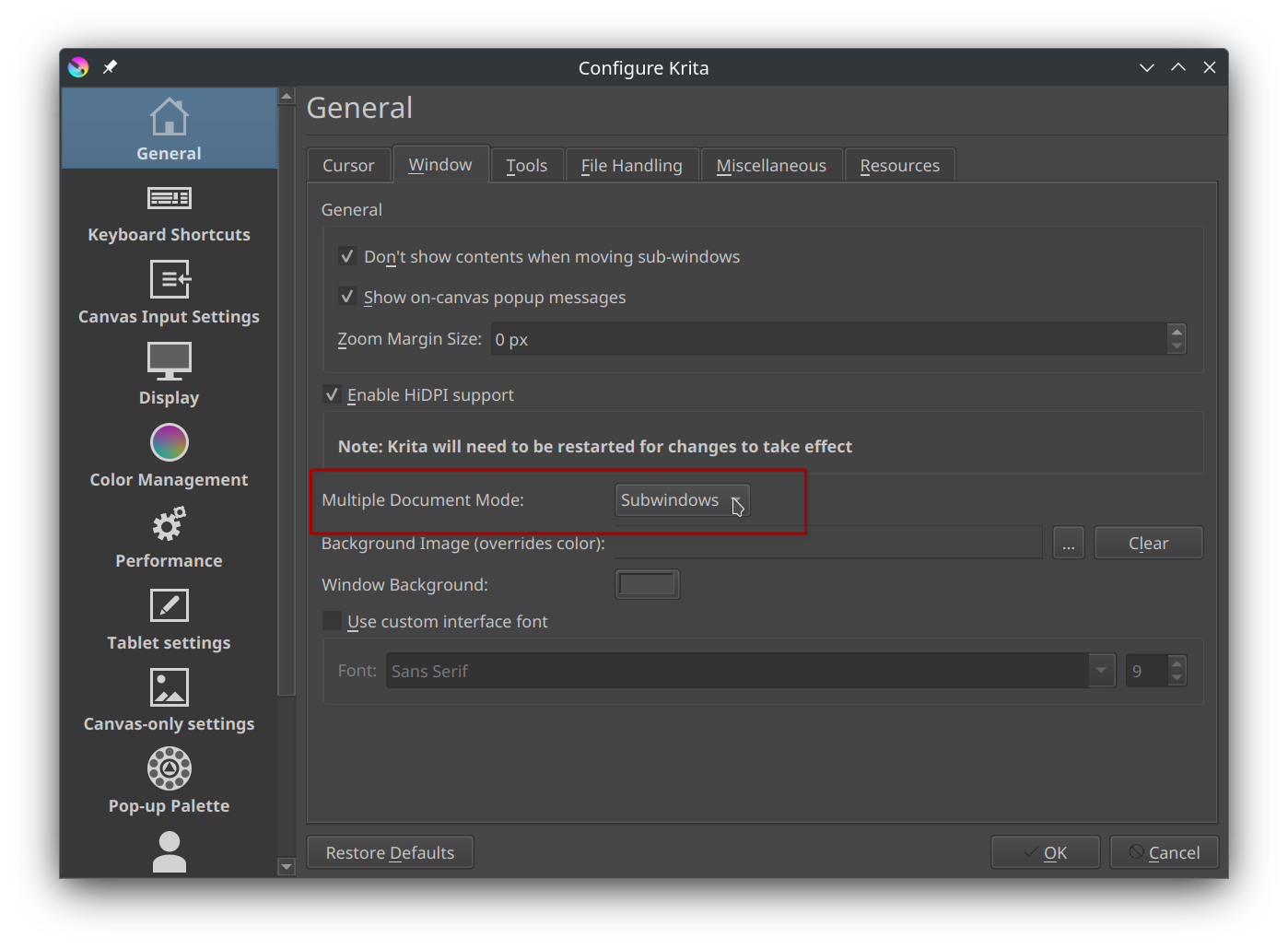Open Pop-up Palette settings

point(169,781)
